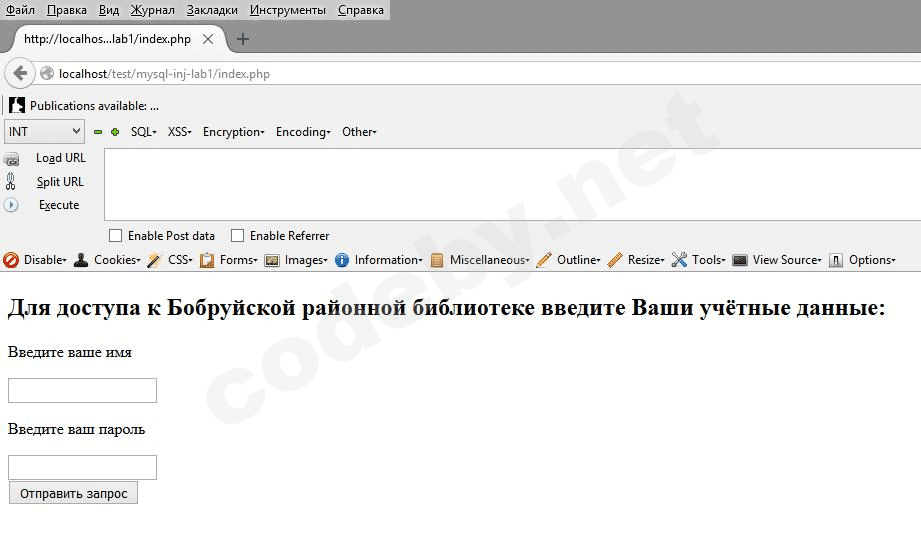
Task: Enable Post data checkbox
Action: coord(115,235)
